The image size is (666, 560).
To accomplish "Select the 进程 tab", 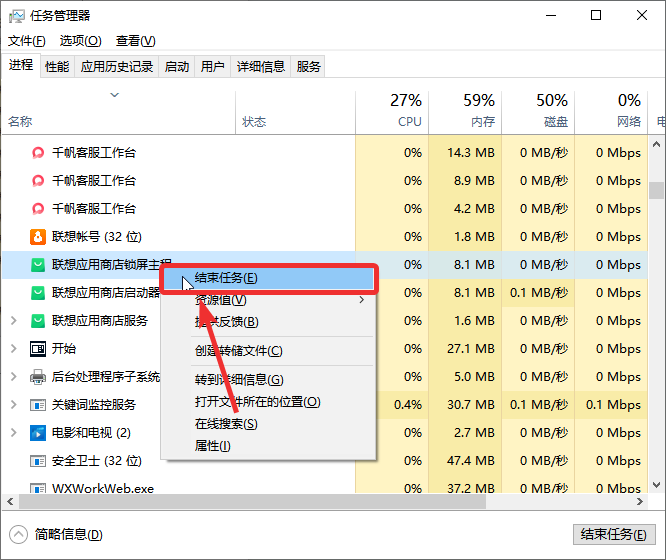I will click(21, 65).
